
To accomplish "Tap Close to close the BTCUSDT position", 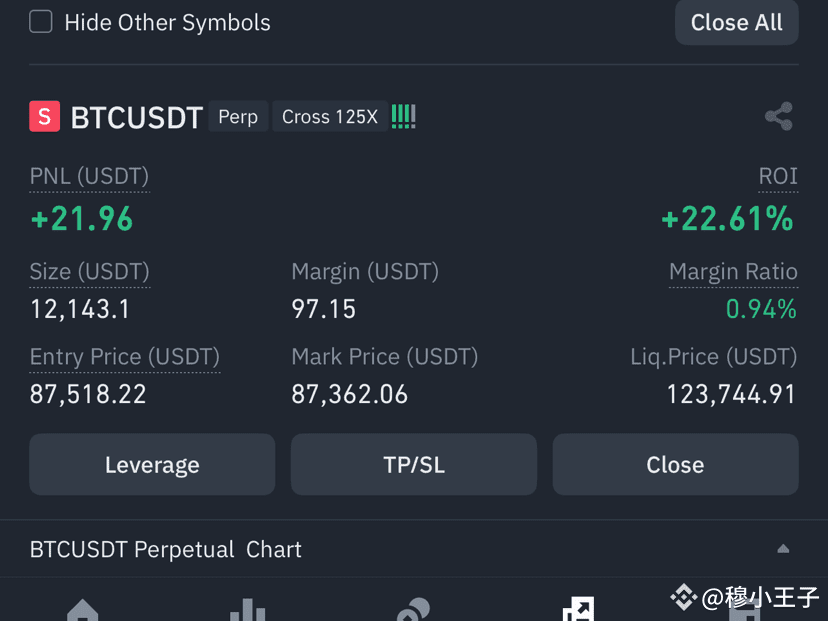I will tap(675, 465).
